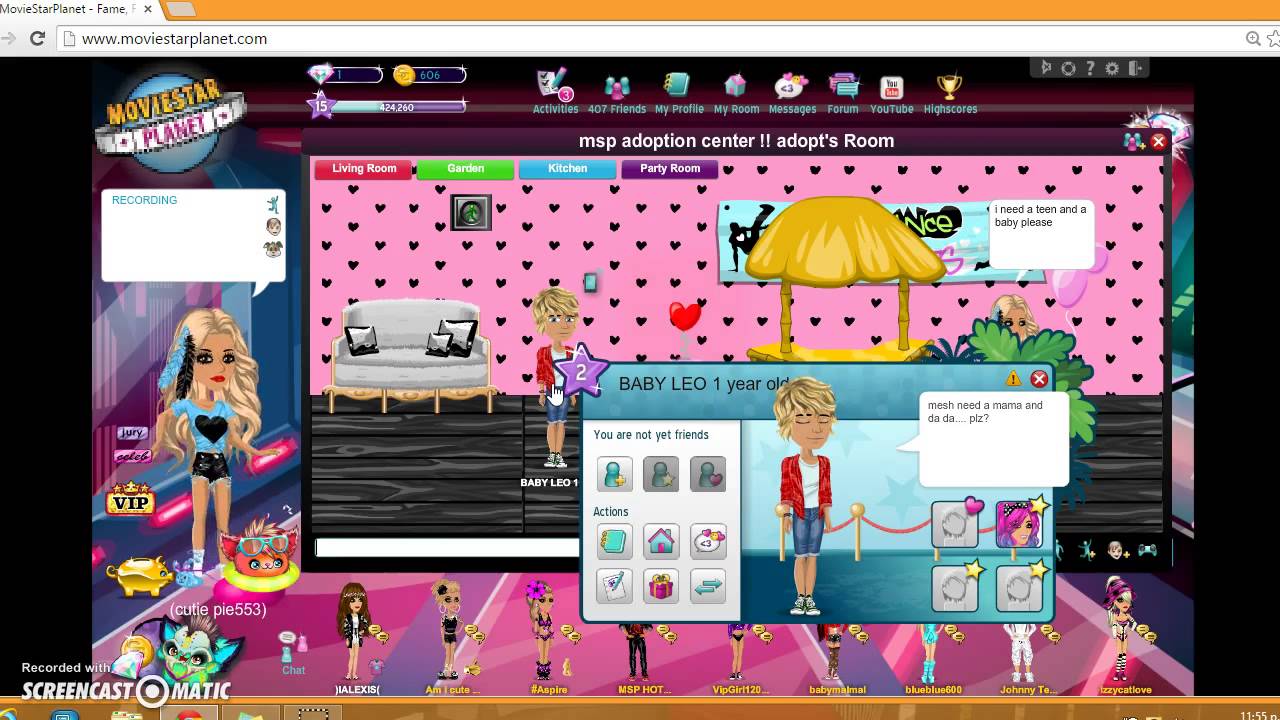Click the VIP badge

(x=130, y=498)
